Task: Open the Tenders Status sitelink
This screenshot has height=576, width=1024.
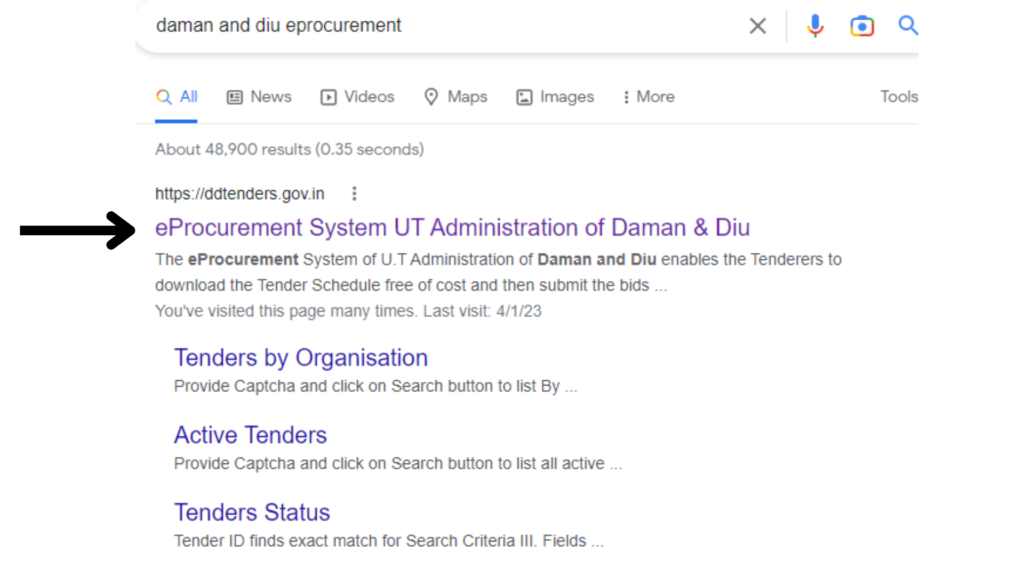Action: (x=252, y=512)
